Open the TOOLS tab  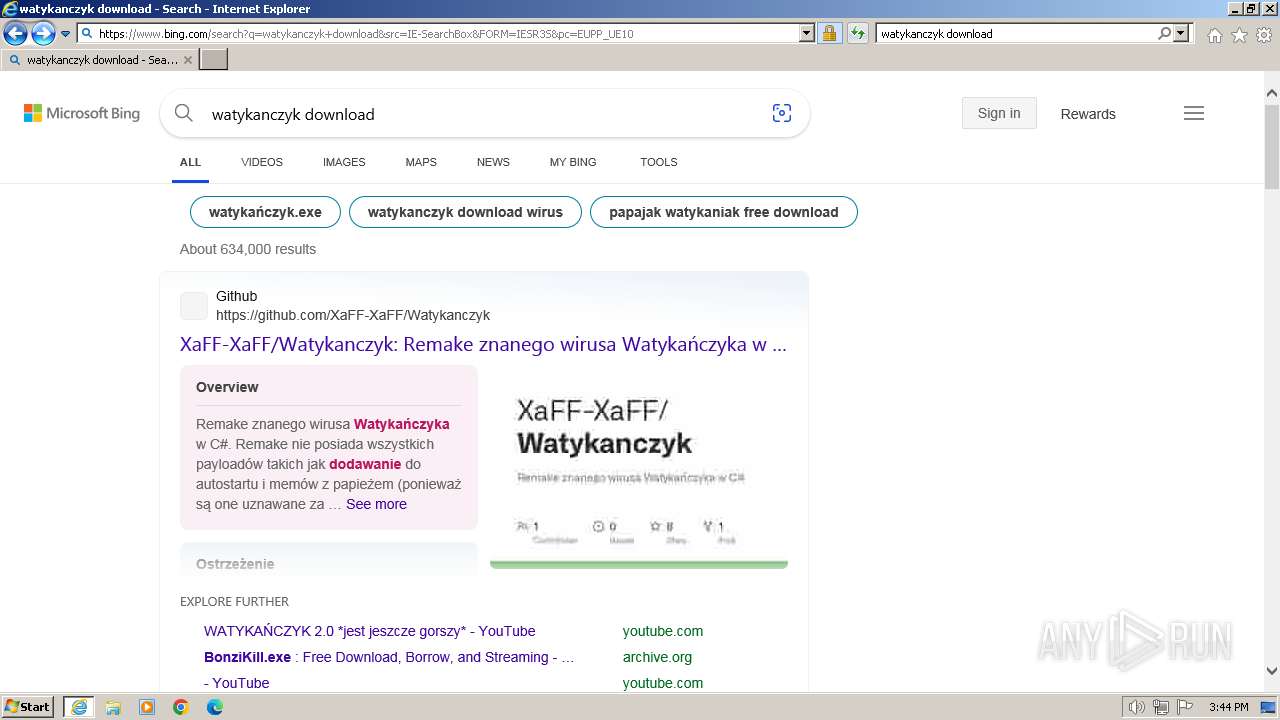click(659, 162)
